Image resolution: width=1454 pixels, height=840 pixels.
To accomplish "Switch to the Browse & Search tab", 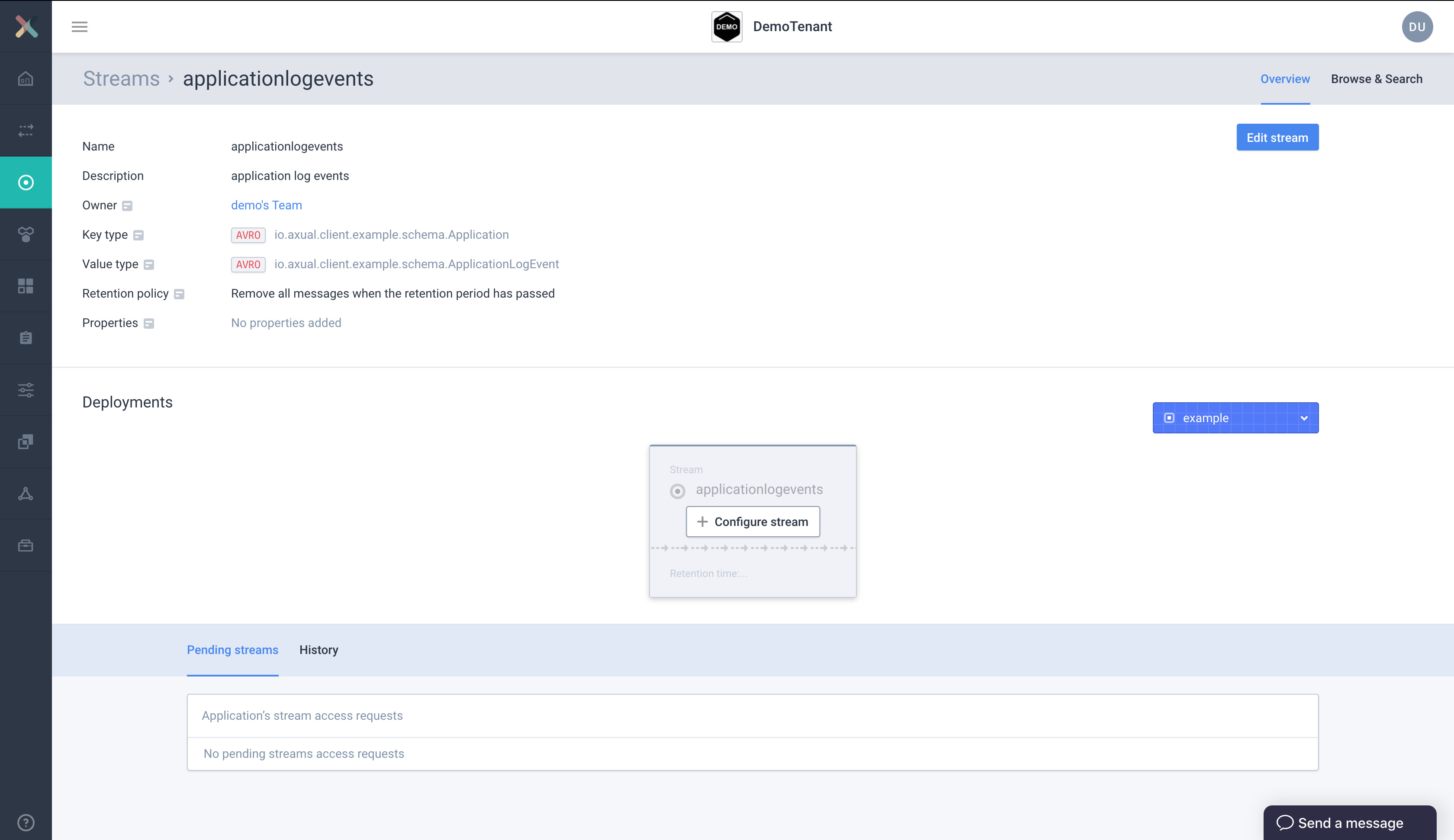I will click(1377, 79).
